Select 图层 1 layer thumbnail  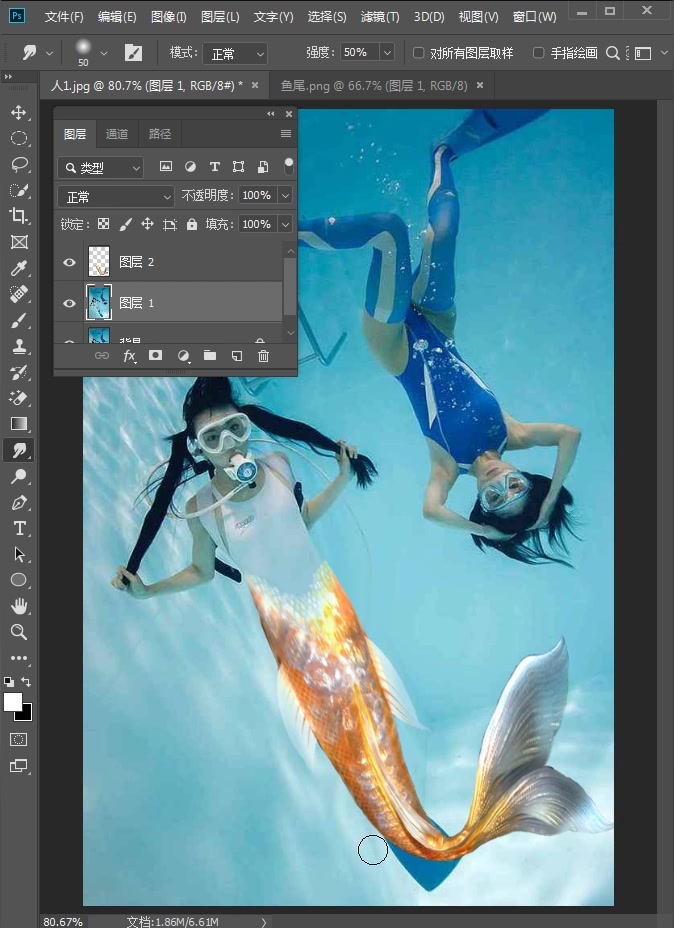coord(99,302)
